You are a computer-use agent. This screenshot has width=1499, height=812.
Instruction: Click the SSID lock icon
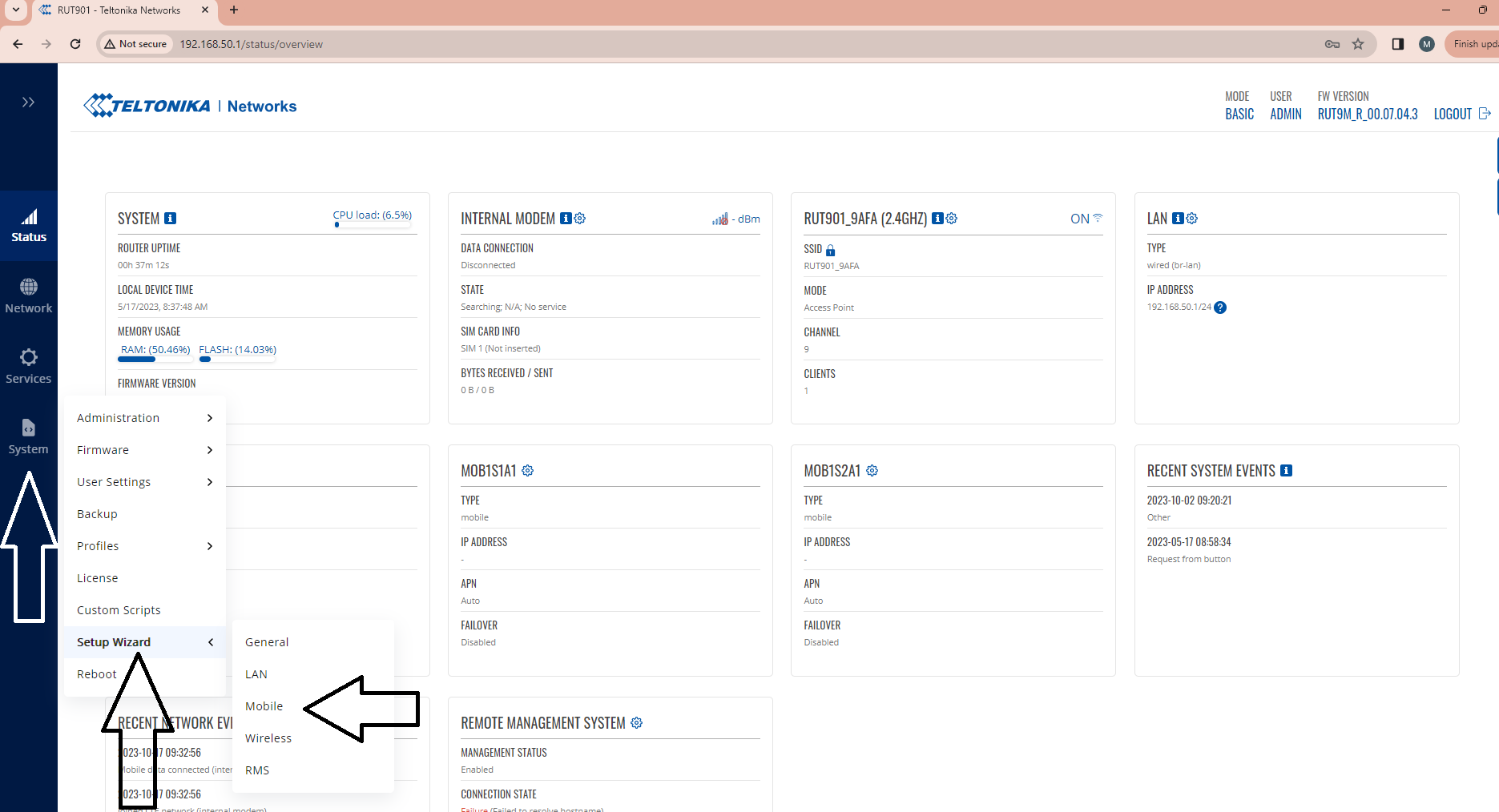(831, 249)
